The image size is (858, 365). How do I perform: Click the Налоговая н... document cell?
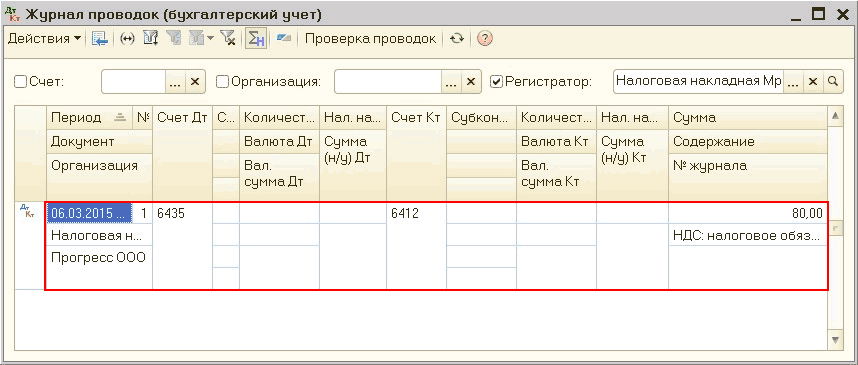tap(98, 236)
